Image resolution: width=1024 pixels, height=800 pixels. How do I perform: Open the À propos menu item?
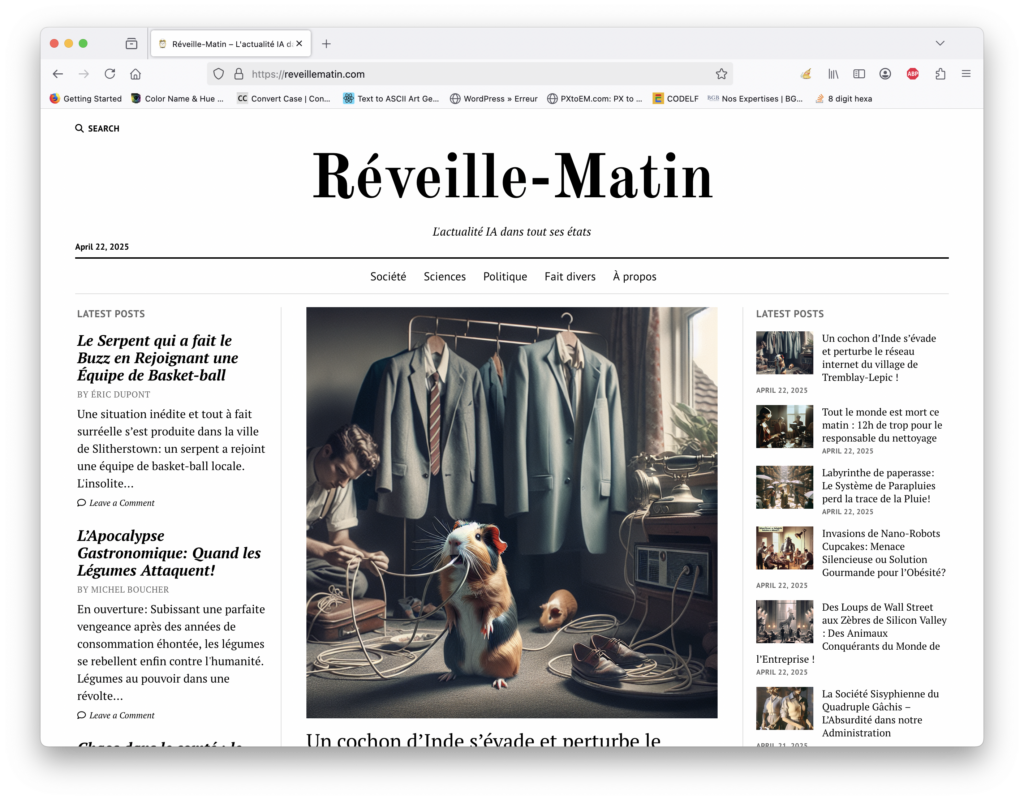point(634,276)
